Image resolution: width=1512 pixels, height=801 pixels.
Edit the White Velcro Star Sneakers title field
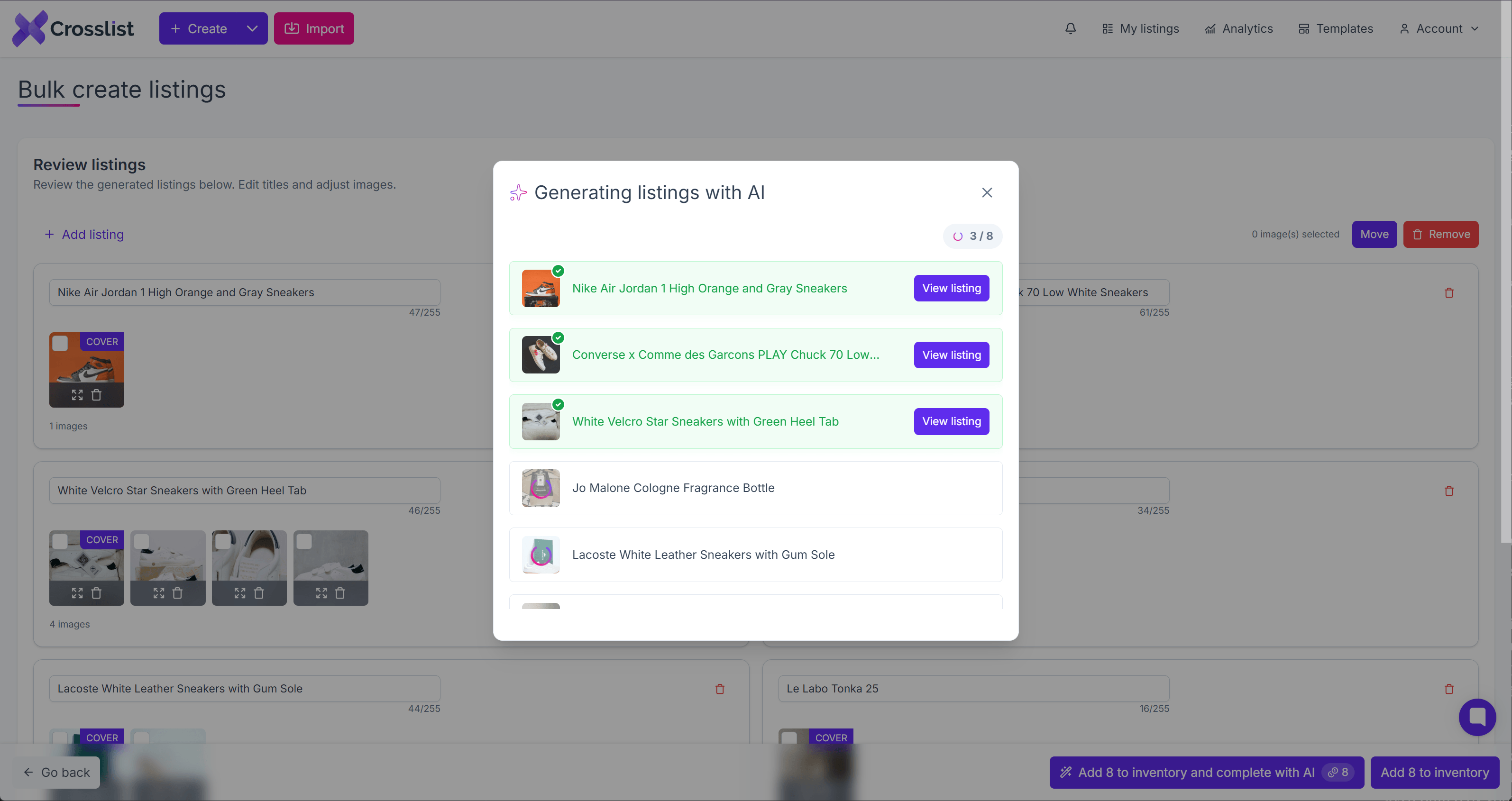244,491
